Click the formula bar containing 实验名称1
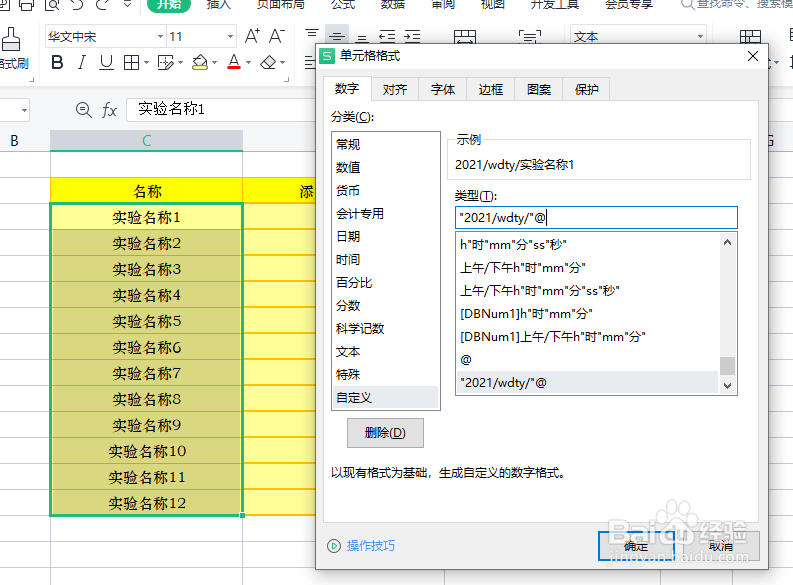This screenshot has height=585, width=793. 221,110
